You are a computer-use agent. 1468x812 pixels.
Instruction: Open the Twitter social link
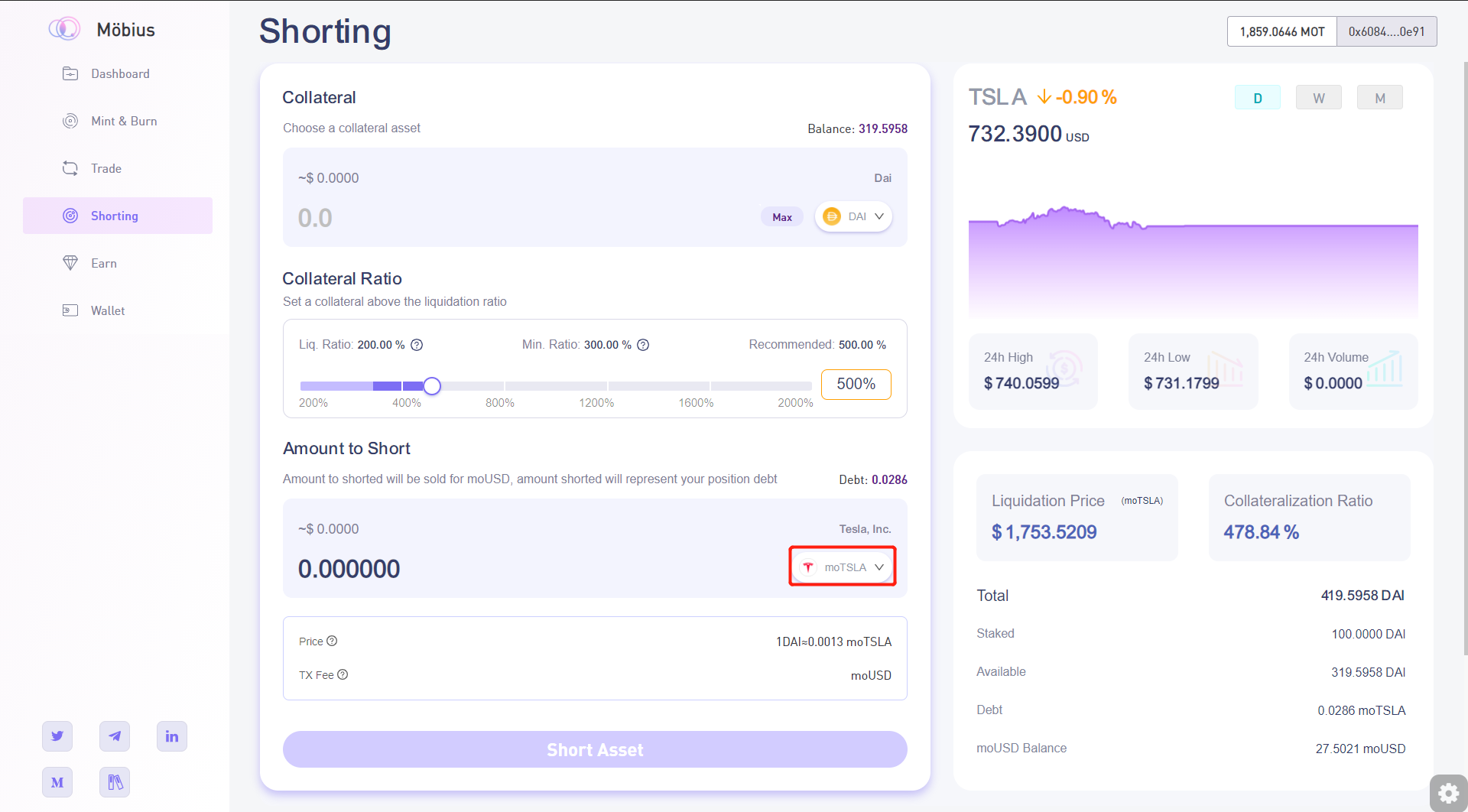[x=57, y=736]
